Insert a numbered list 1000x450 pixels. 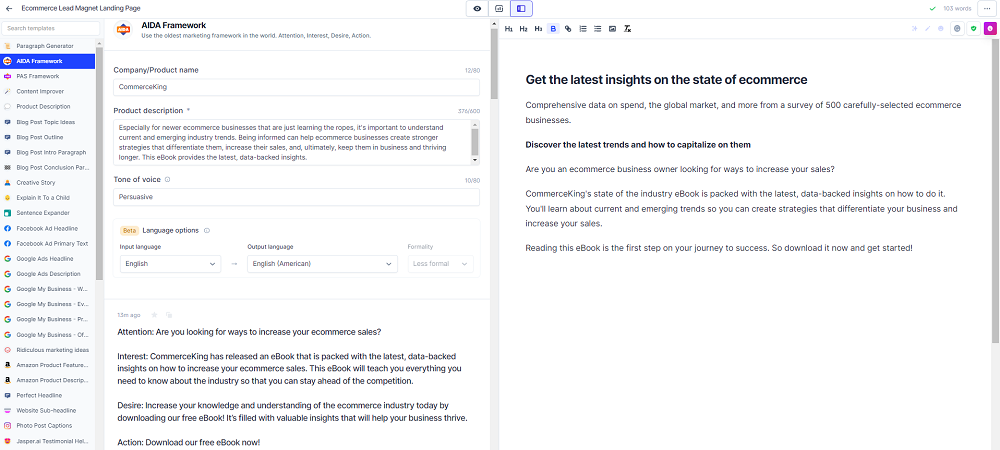tap(582, 29)
